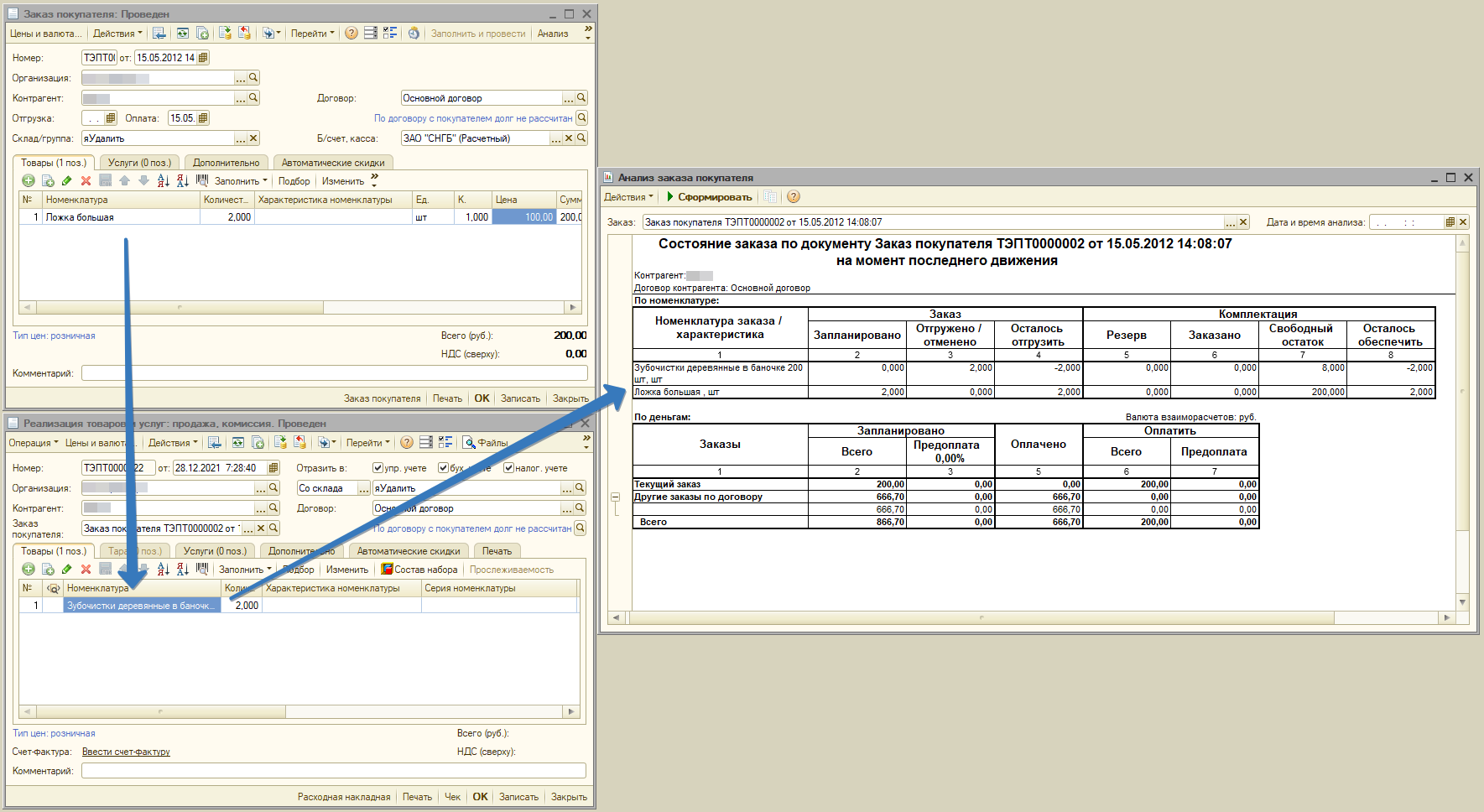Open the Файлы attachments button
Image resolution: width=1484 pixels, height=812 pixels.
point(486,443)
